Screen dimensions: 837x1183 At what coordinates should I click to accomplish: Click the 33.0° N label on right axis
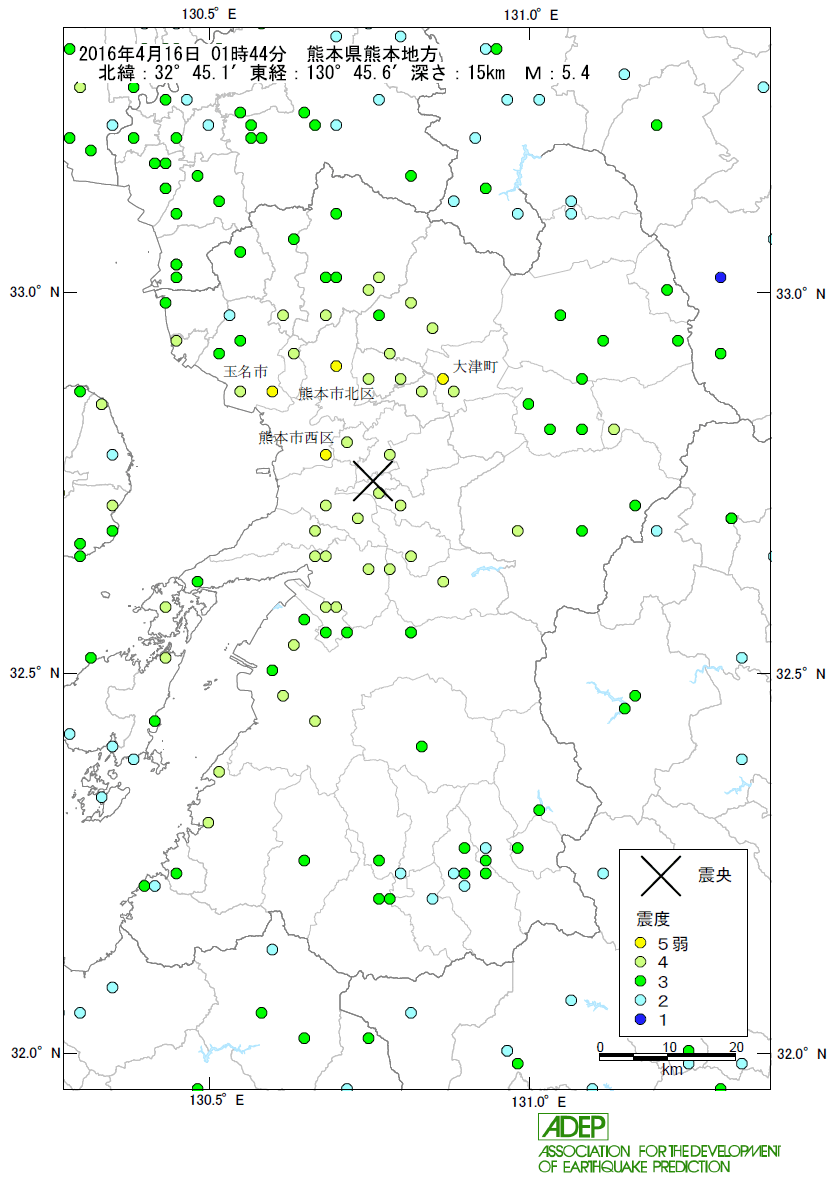[801, 293]
